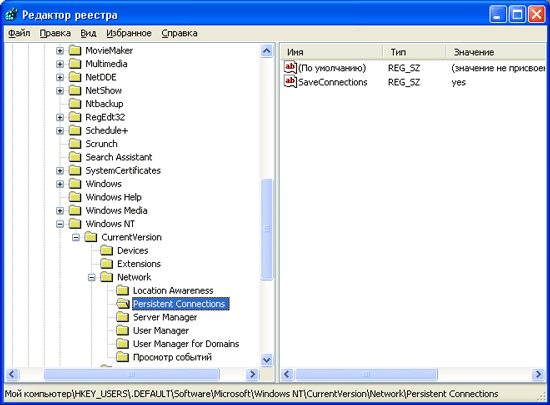Click the SaveConnections string value icon
This screenshot has width=550, height=405.
coord(290,82)
